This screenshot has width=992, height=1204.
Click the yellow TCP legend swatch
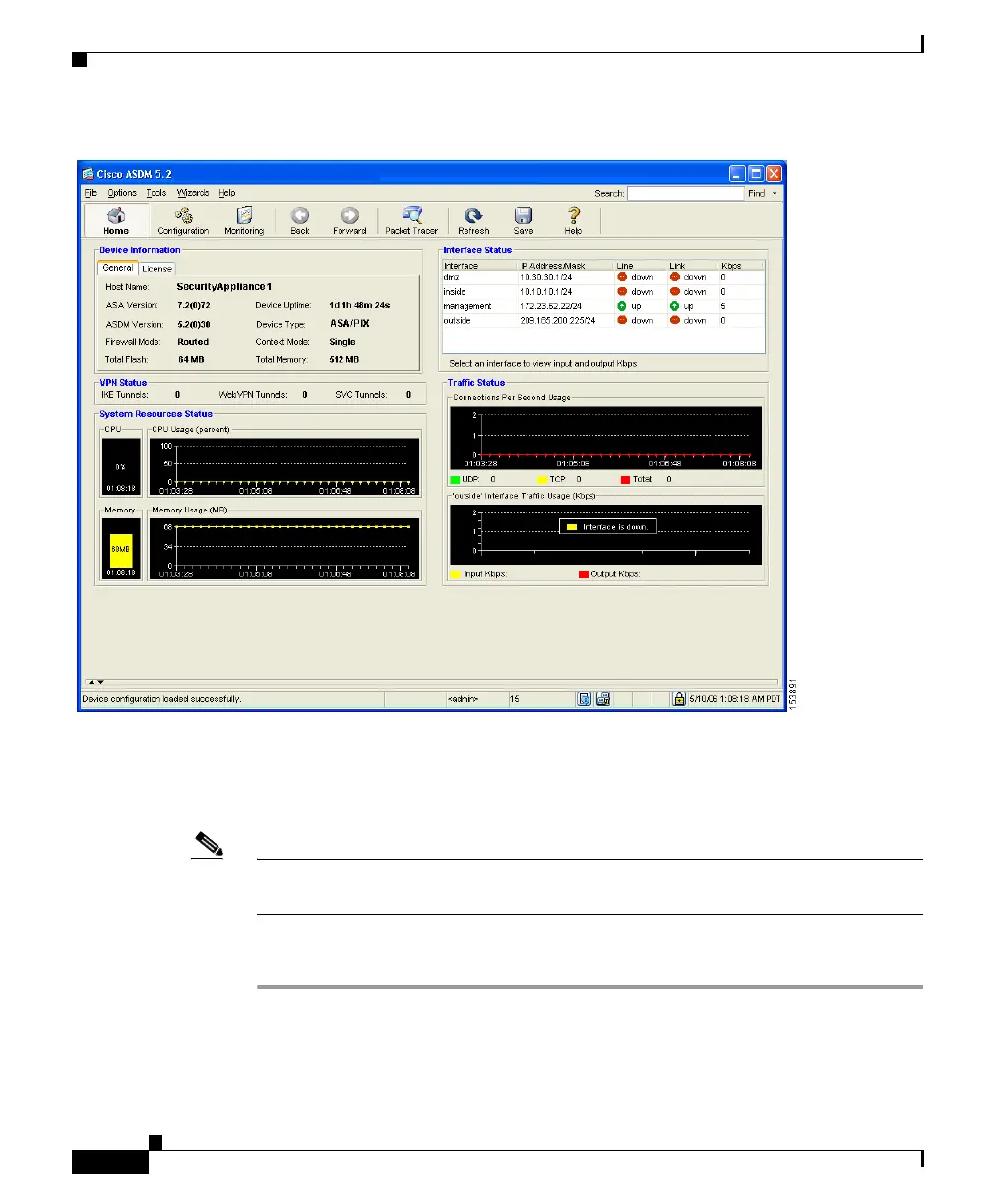[x=542, y=480]
